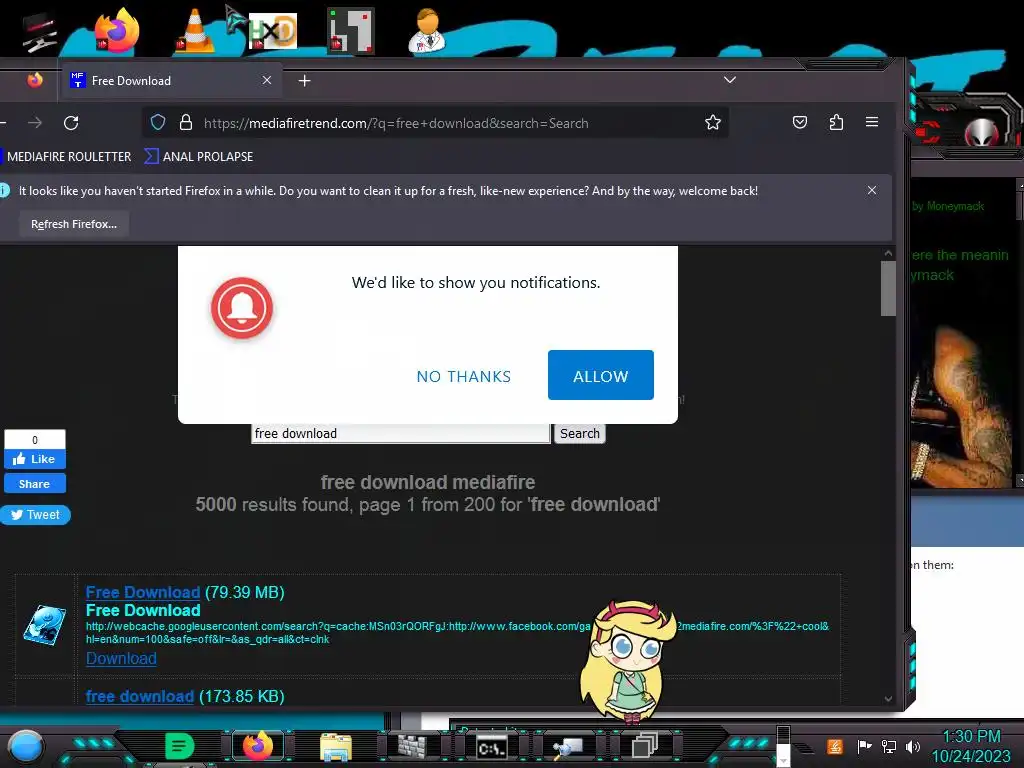Open the Extensions puzzle menu

(836, 122)
